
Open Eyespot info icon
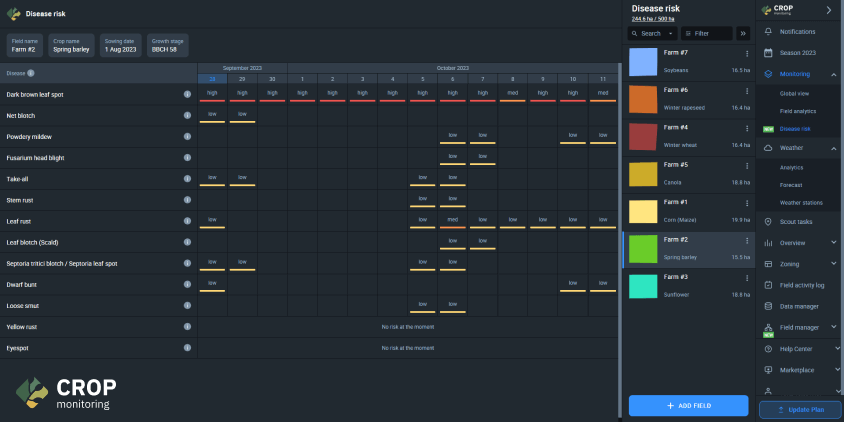coord(187,348)
